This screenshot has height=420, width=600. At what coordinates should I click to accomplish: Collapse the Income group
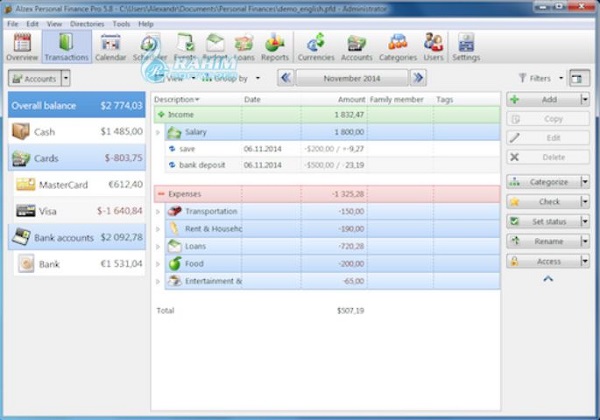click(161, 114)
